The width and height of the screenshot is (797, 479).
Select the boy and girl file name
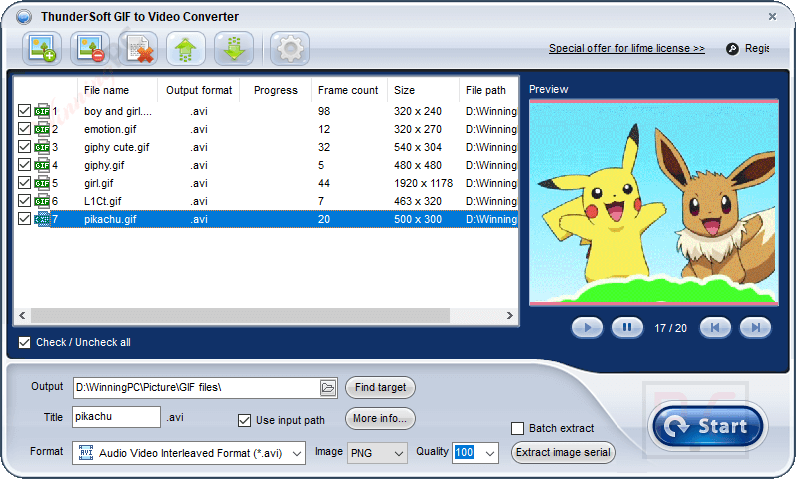click(118, 111)
